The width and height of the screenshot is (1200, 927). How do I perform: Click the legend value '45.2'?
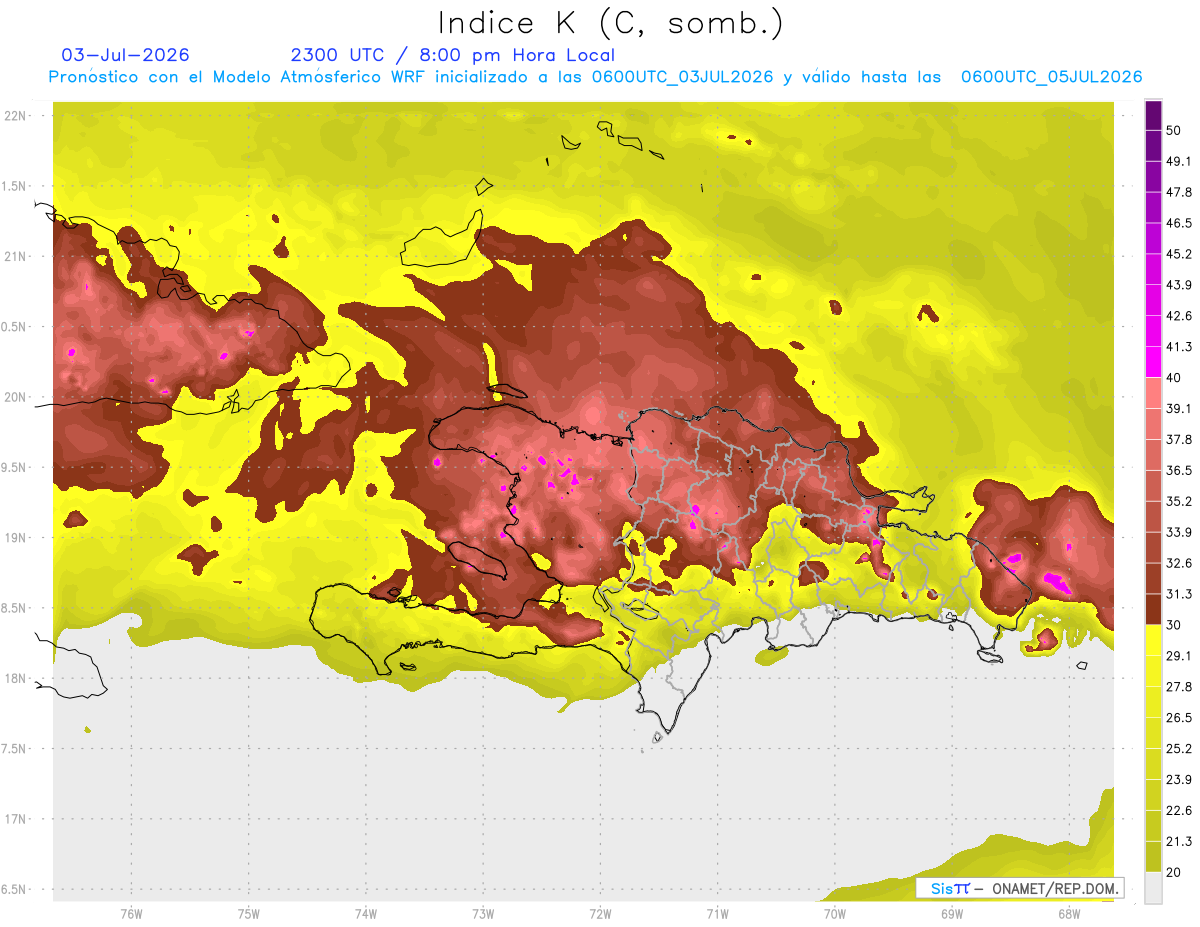tap(1179, 254)
